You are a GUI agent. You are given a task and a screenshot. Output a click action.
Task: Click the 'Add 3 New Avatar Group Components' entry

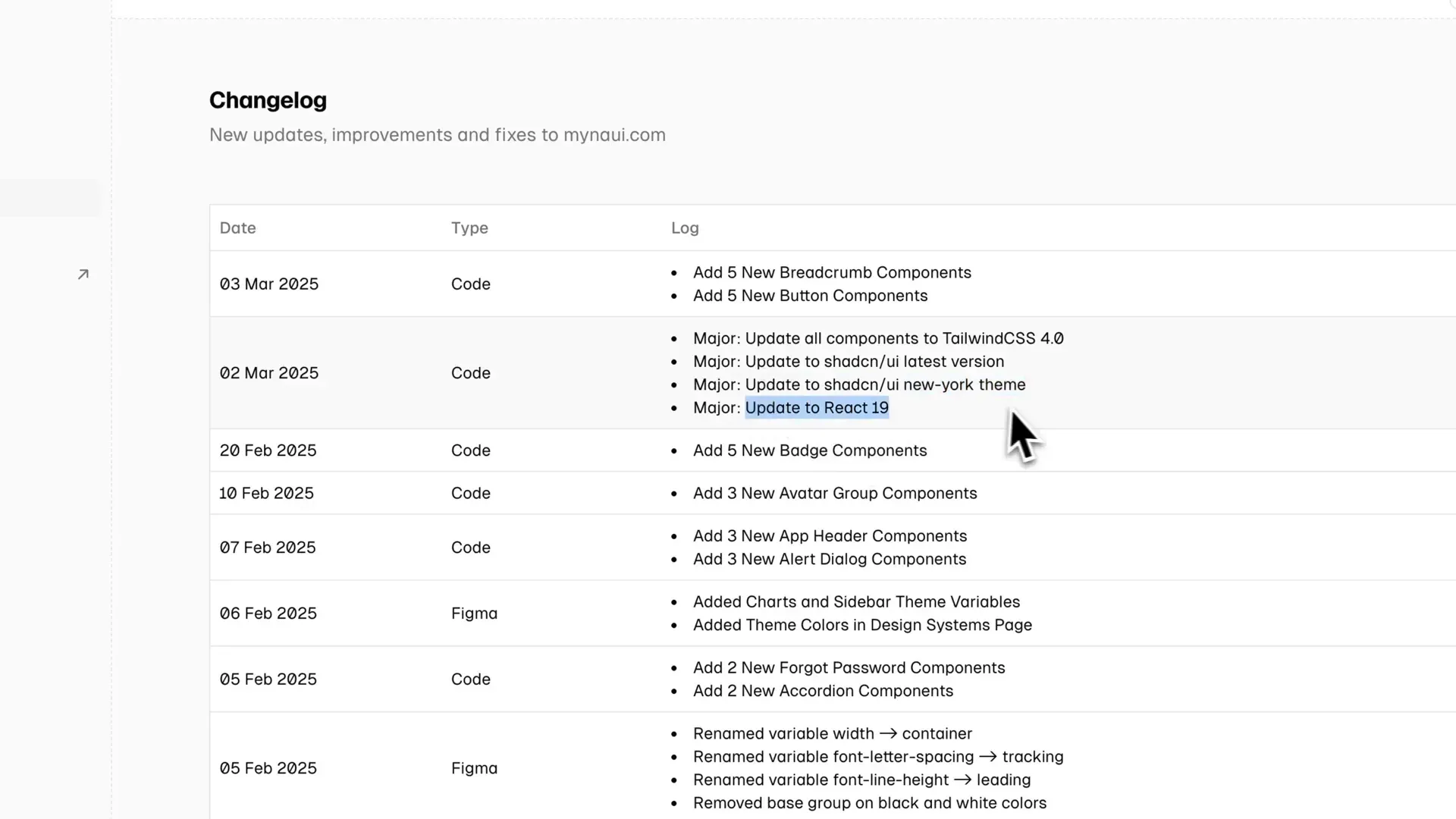pyautogui.click(x=835, y=494)
